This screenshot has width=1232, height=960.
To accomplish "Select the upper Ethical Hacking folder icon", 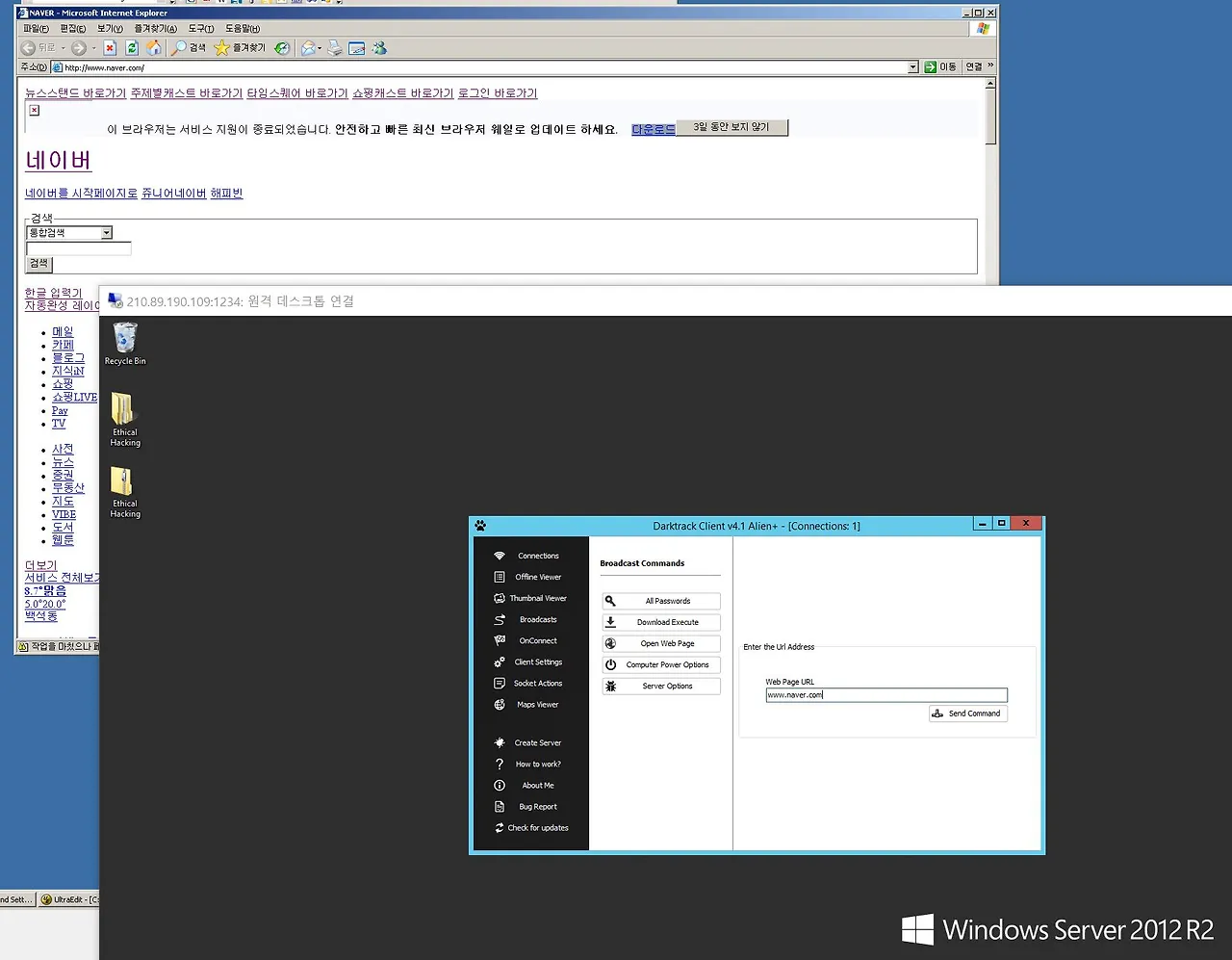I will pyautogui.click(x=125, y=419).
